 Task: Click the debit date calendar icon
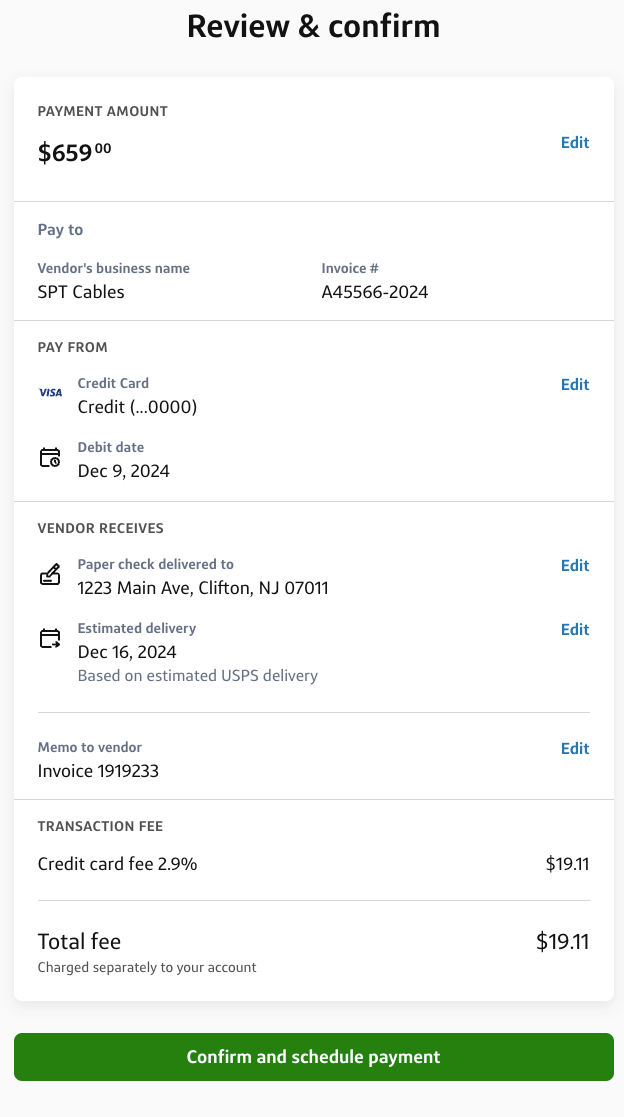50,458
